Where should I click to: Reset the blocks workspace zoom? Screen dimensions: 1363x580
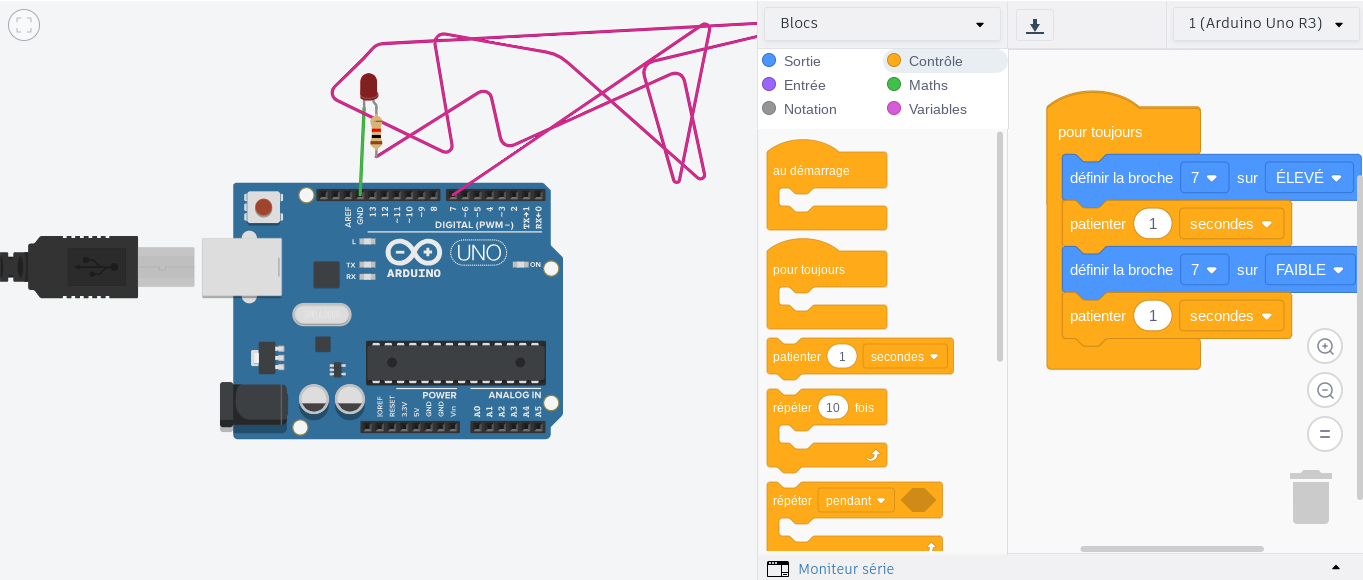[1325, 434]
